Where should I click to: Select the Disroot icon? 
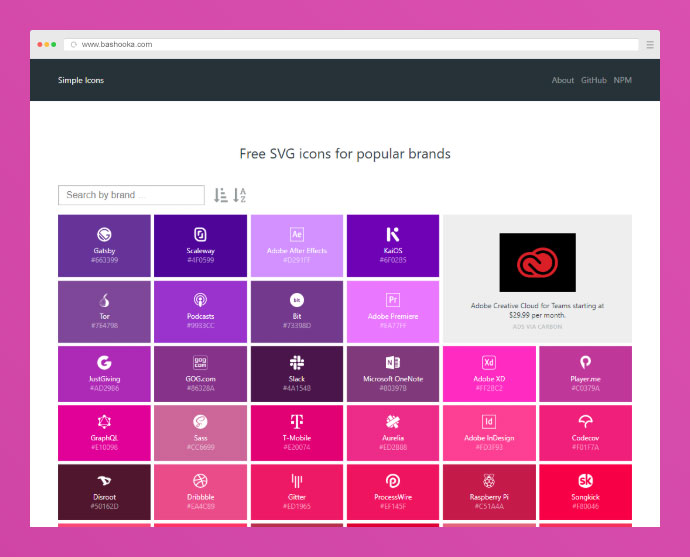(x=104, y=480)
